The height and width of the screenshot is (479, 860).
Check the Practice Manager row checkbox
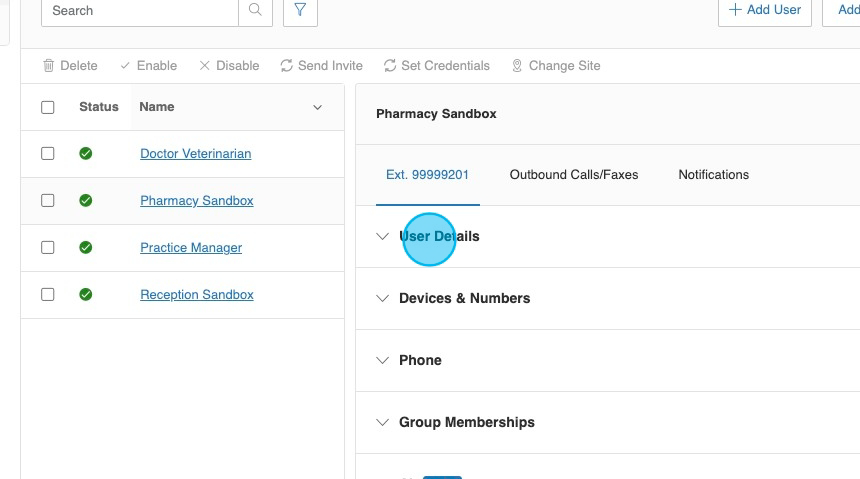pos(48,248)
